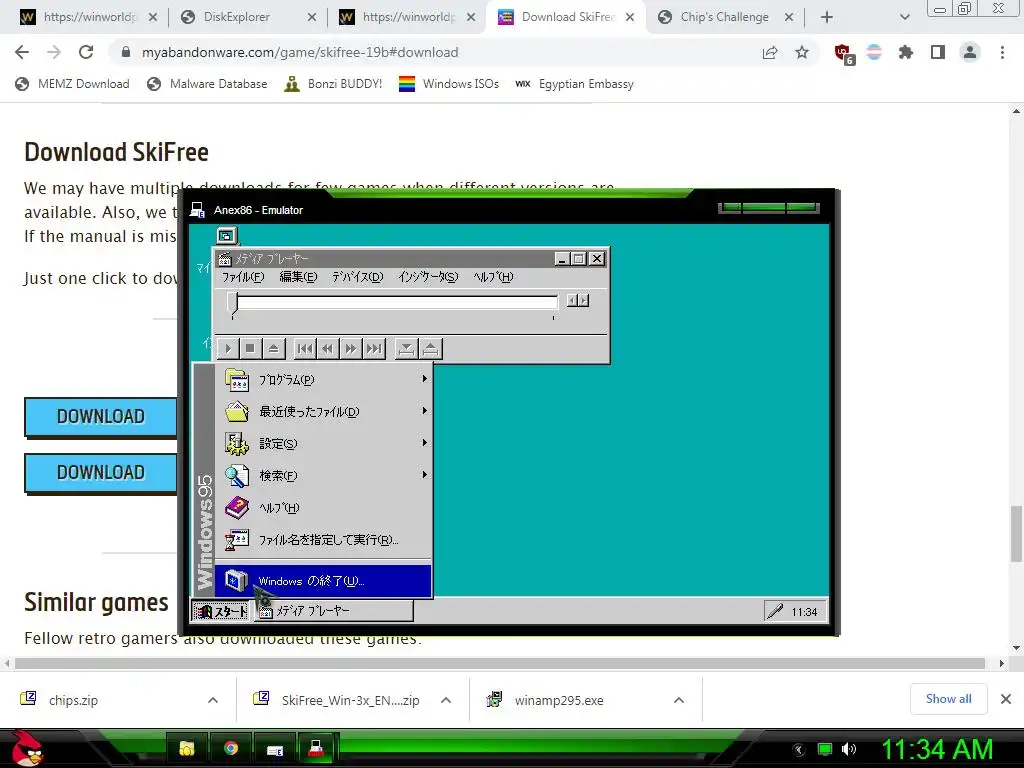Open プログラム(P) in Start menu
The width and height of the screenshot is (1024, 768).
pyautogui.click(x=324, y=379)
